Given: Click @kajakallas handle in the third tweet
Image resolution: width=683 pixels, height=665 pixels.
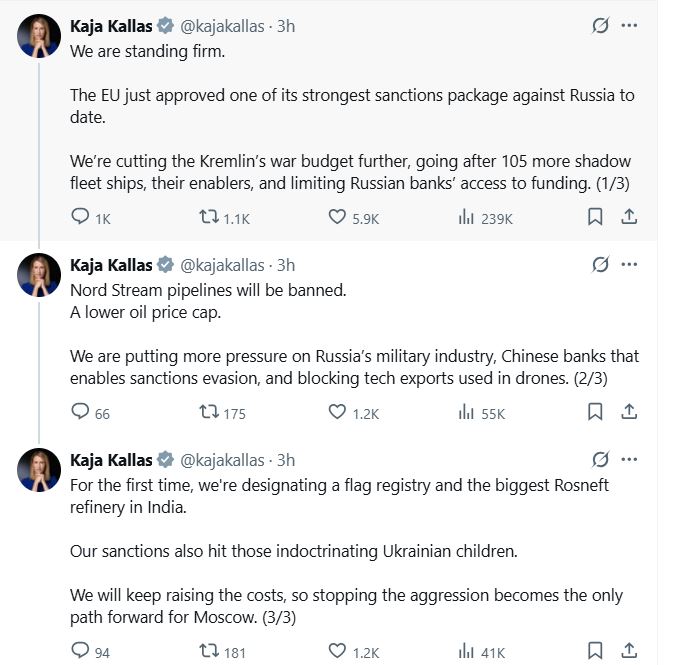Looking at the screenshot, I should coord(222,460).
